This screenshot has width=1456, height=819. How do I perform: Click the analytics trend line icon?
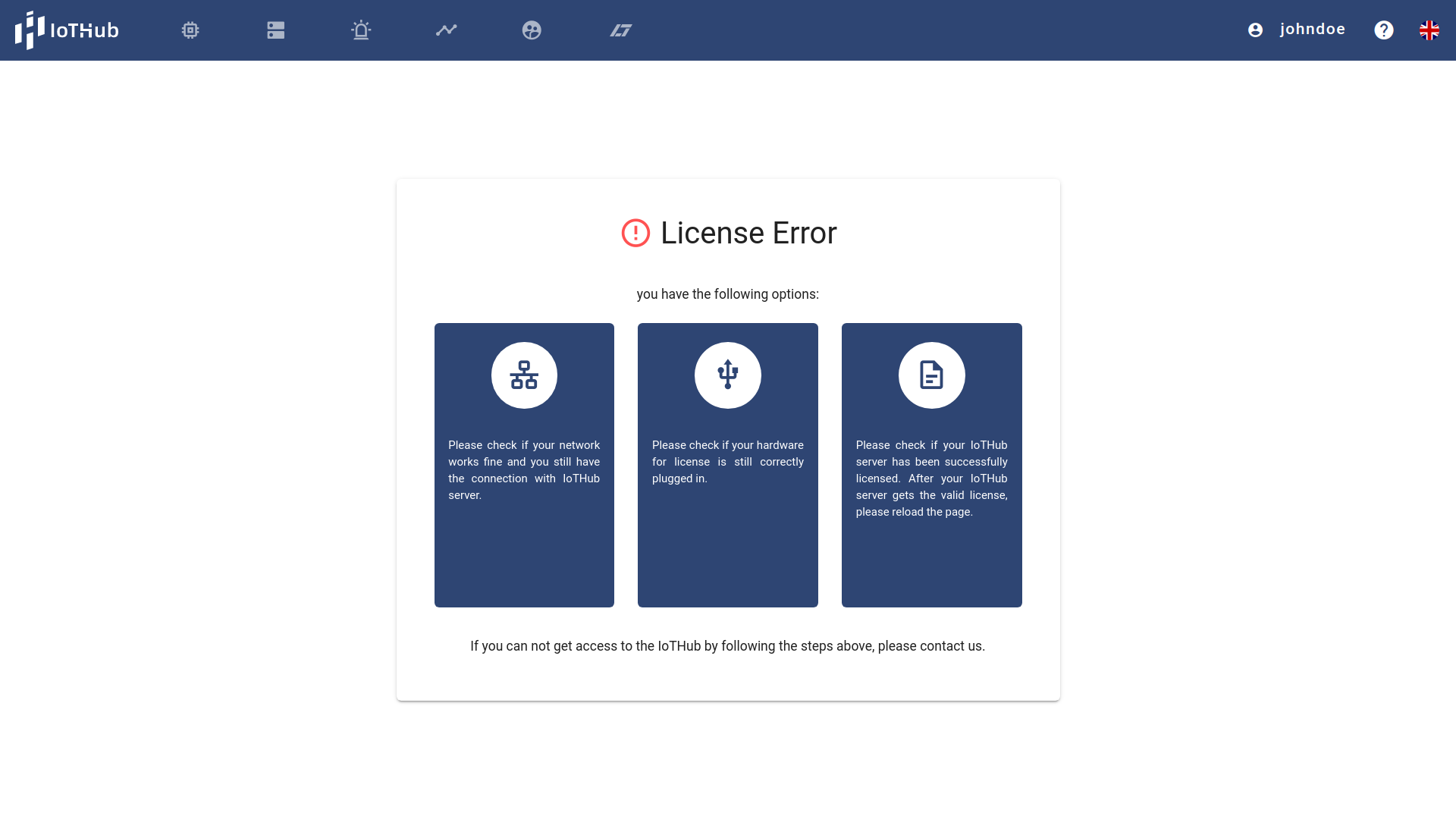[x=446, y=30]
